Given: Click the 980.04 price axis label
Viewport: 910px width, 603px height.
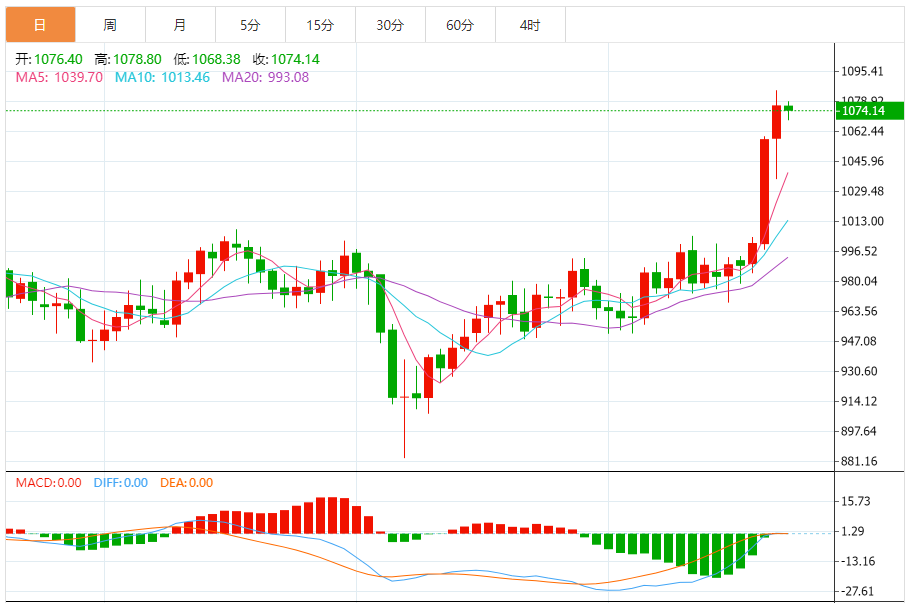Looking at the screenshot, I should [x=860, y=281].
